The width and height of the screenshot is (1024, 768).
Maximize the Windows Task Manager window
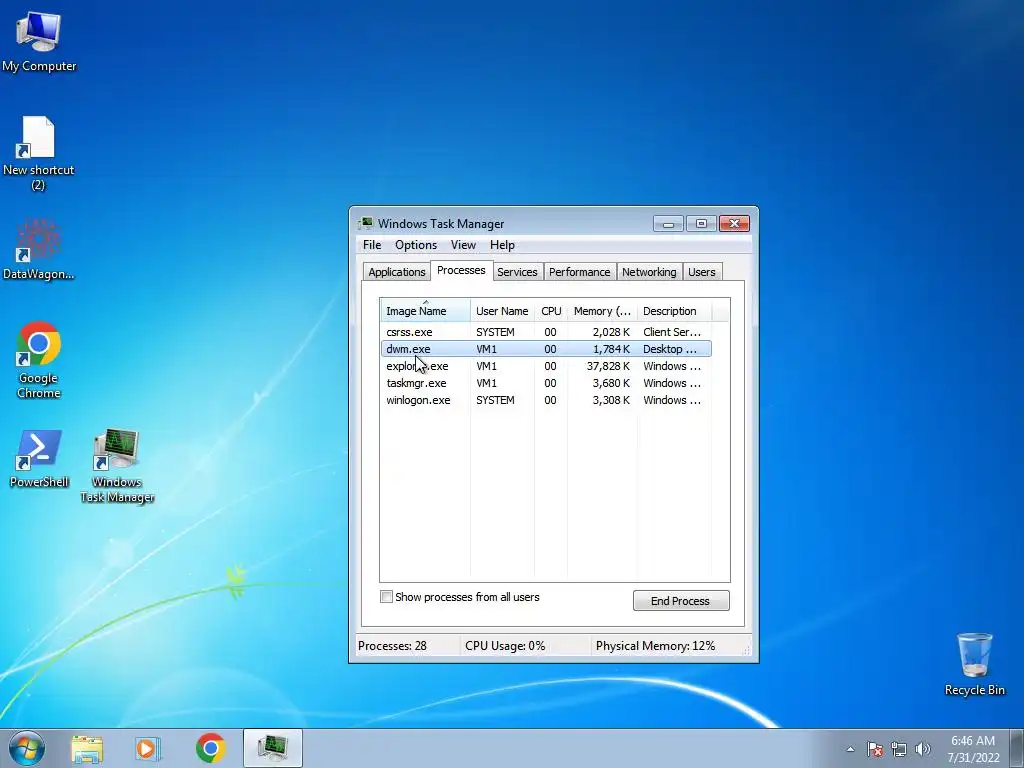[x=701, y=224]
